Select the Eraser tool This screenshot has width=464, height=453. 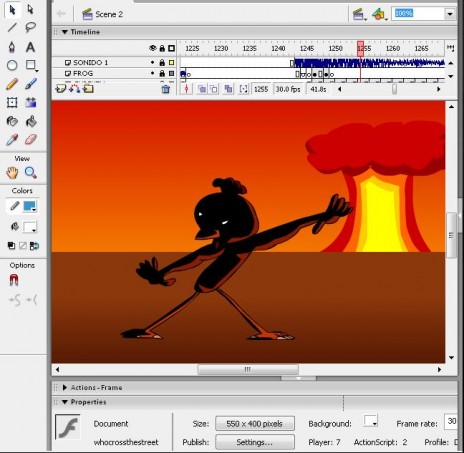[x=31, y=140]
